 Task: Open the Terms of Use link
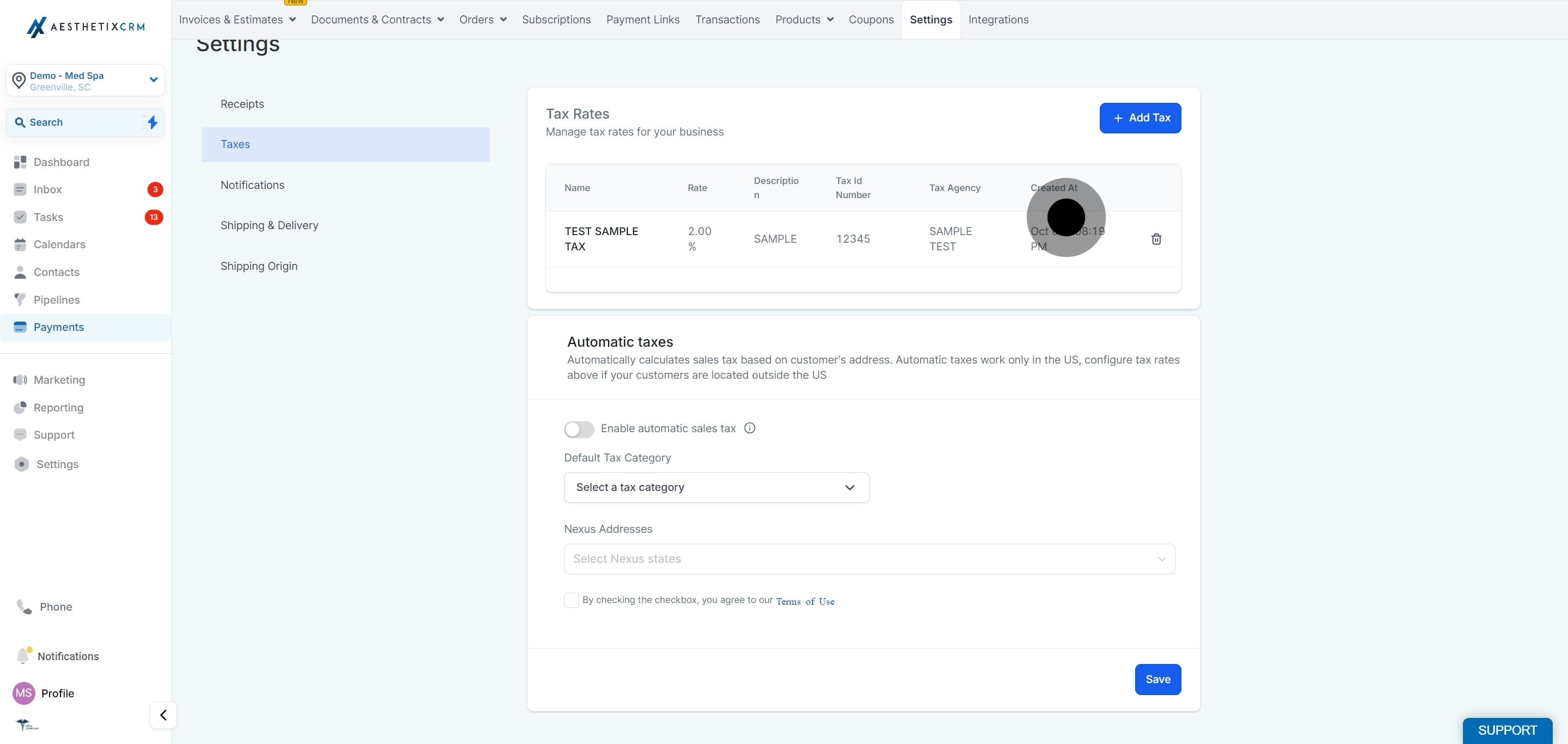(x=805, y=601)
